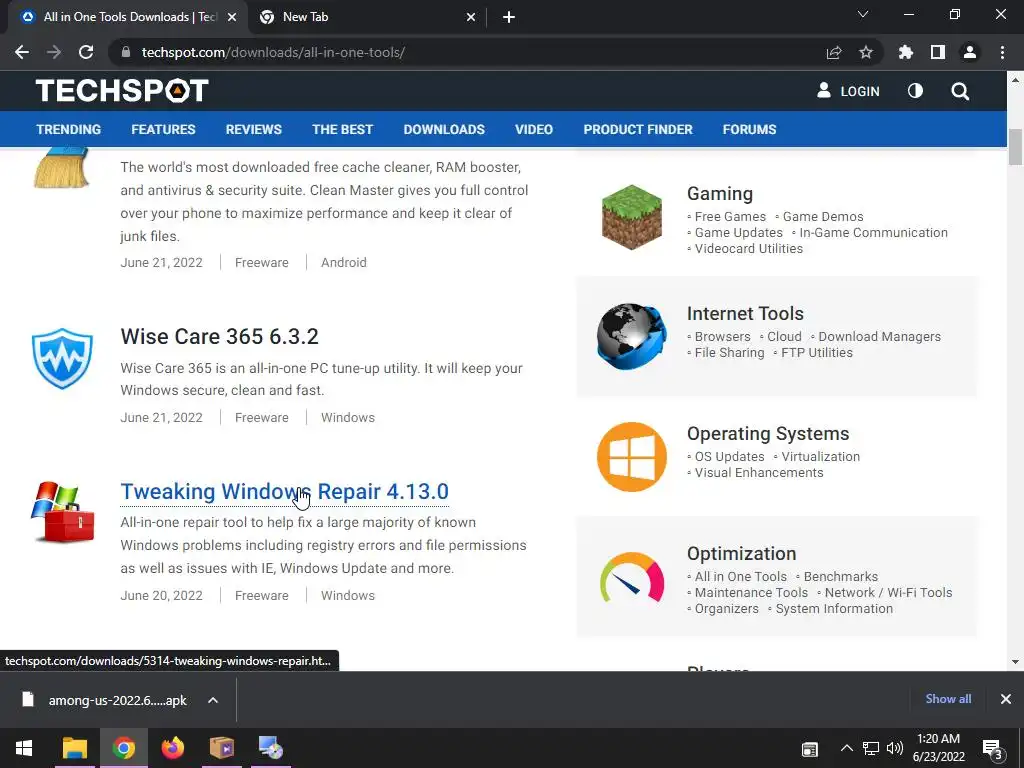Open Windows Start menu
Viewport: 1024px width, 768px height.
coord(24,748)
